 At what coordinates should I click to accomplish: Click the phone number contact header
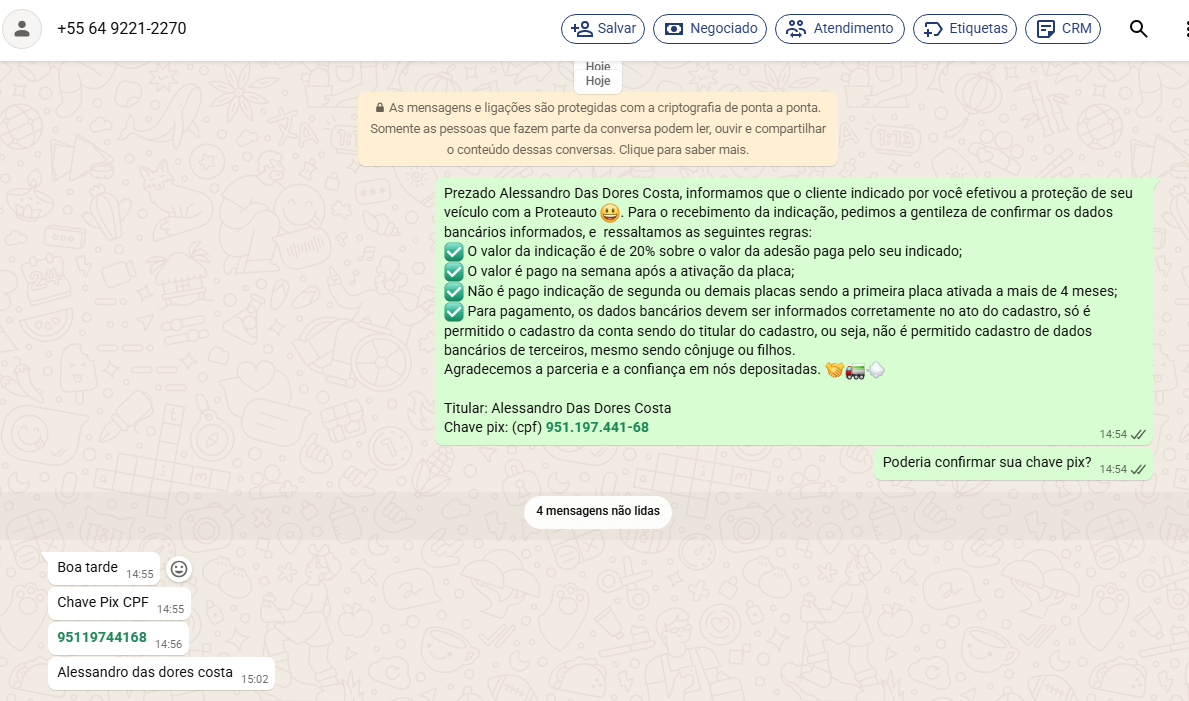pyautogui.click(x=122, y=29)
